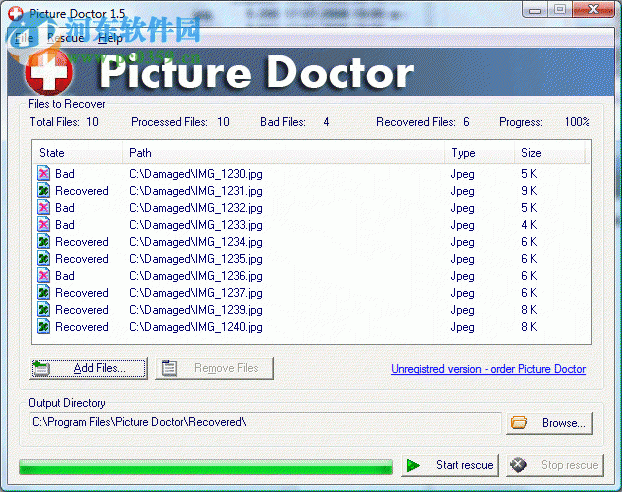622x492 pixels.
Task: Click the Picture Doctor red cross title bar icon
Action: [16, 13]
